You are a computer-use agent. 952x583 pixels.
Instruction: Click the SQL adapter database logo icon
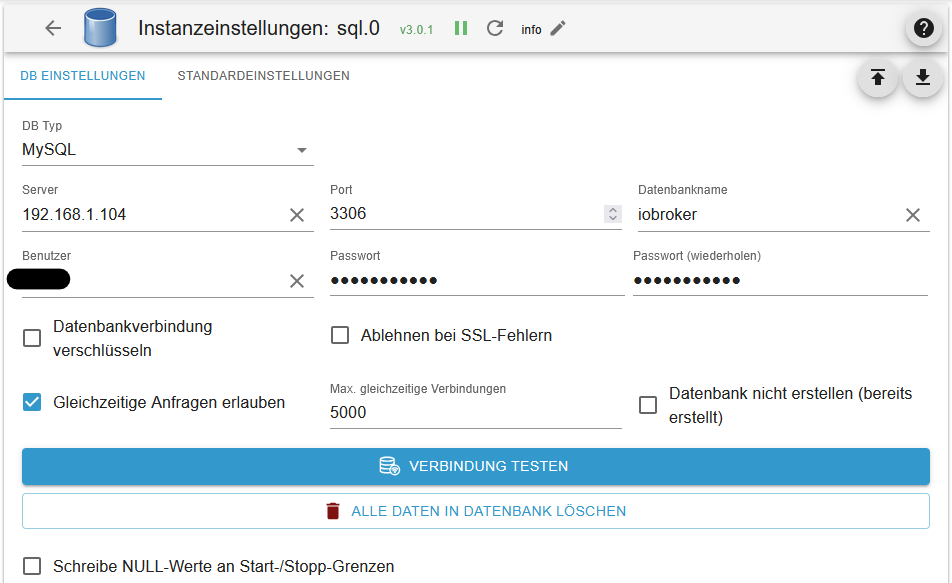coord(99,28)
